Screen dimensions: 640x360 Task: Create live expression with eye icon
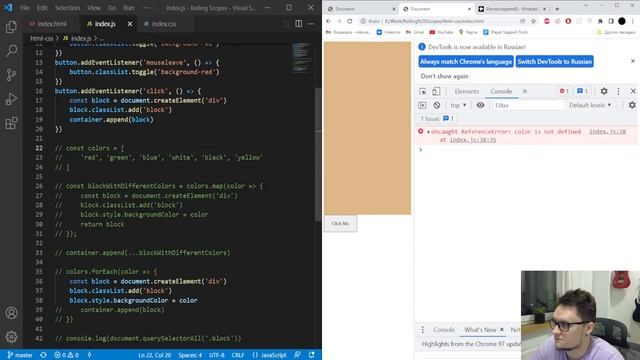(480, 105)
